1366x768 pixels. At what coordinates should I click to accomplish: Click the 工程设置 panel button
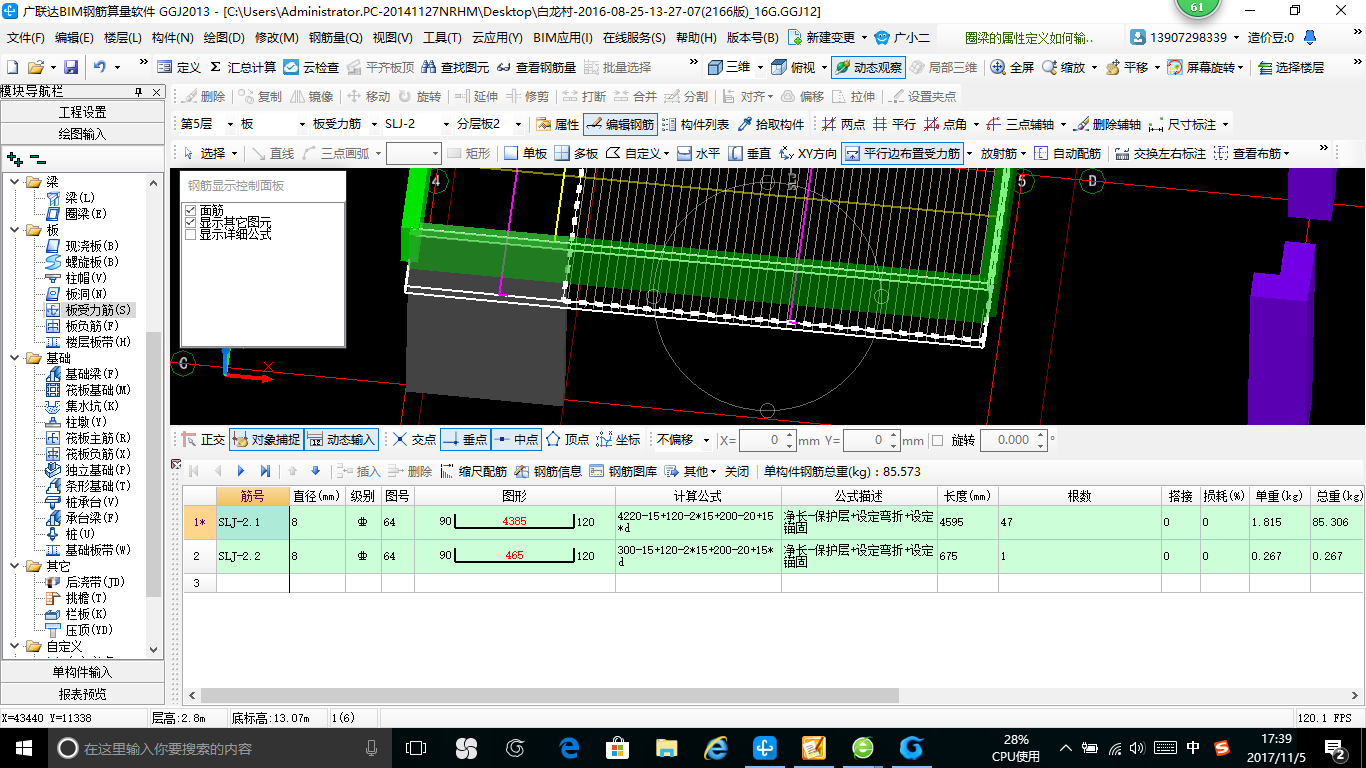[x=82, y=112]
